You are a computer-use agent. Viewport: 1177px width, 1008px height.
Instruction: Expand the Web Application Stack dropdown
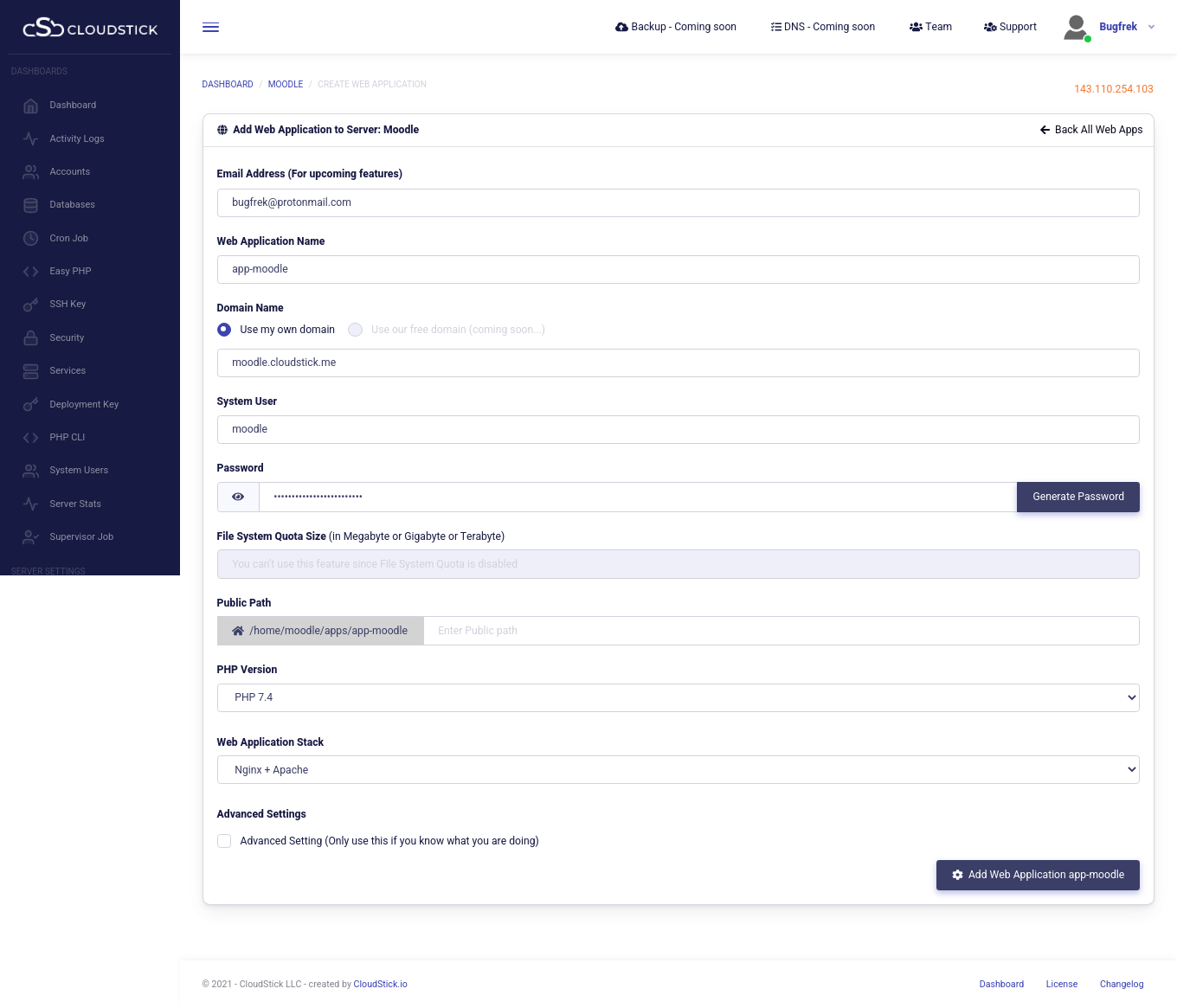[x=678, y=770]
